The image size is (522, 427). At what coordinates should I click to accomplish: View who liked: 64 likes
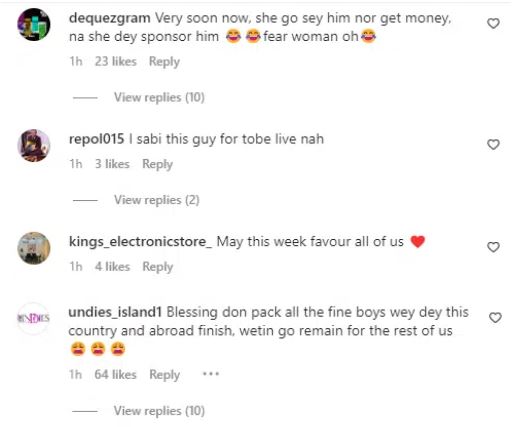click(x=115, y=374)
